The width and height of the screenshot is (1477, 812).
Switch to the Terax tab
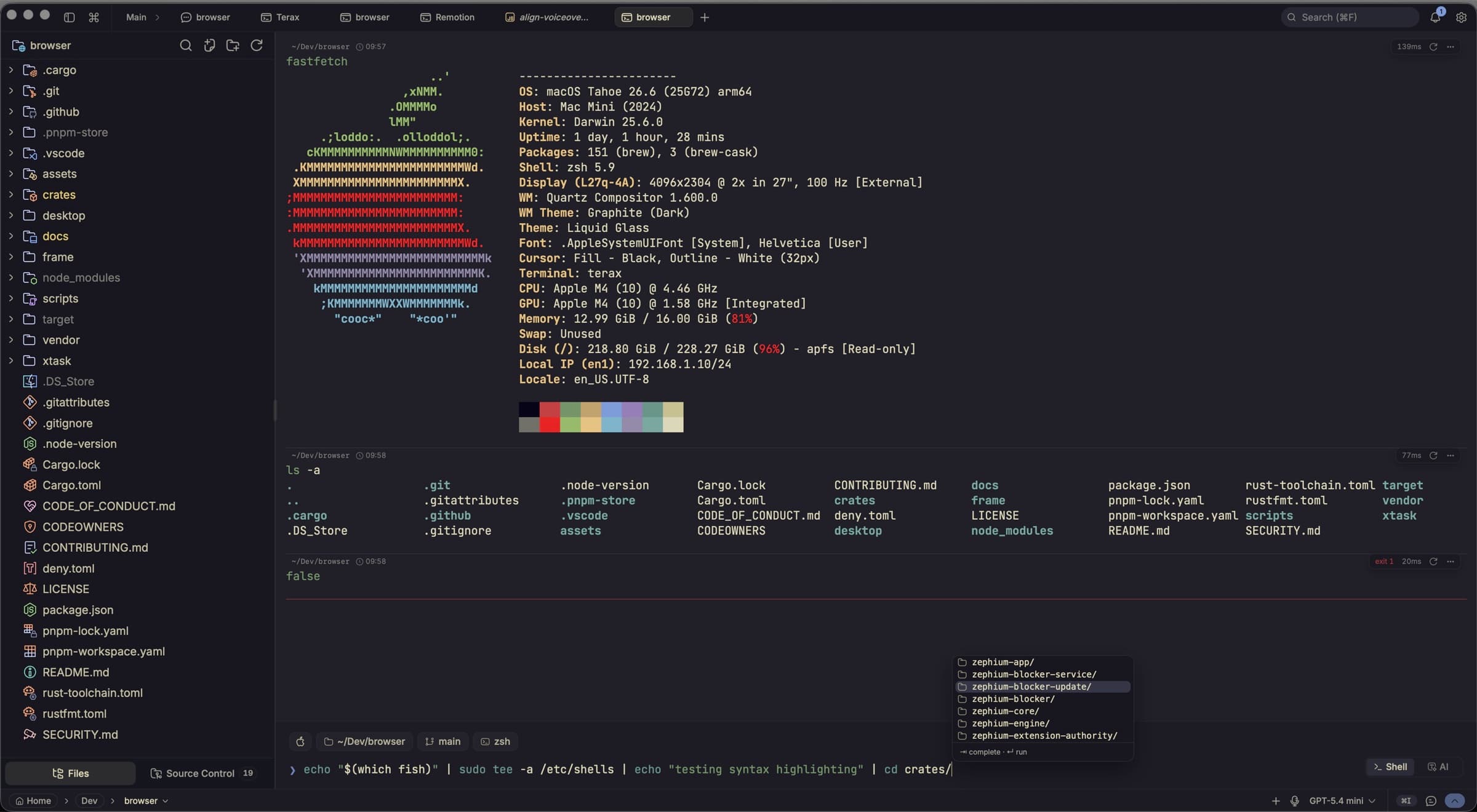pos(280,17)
